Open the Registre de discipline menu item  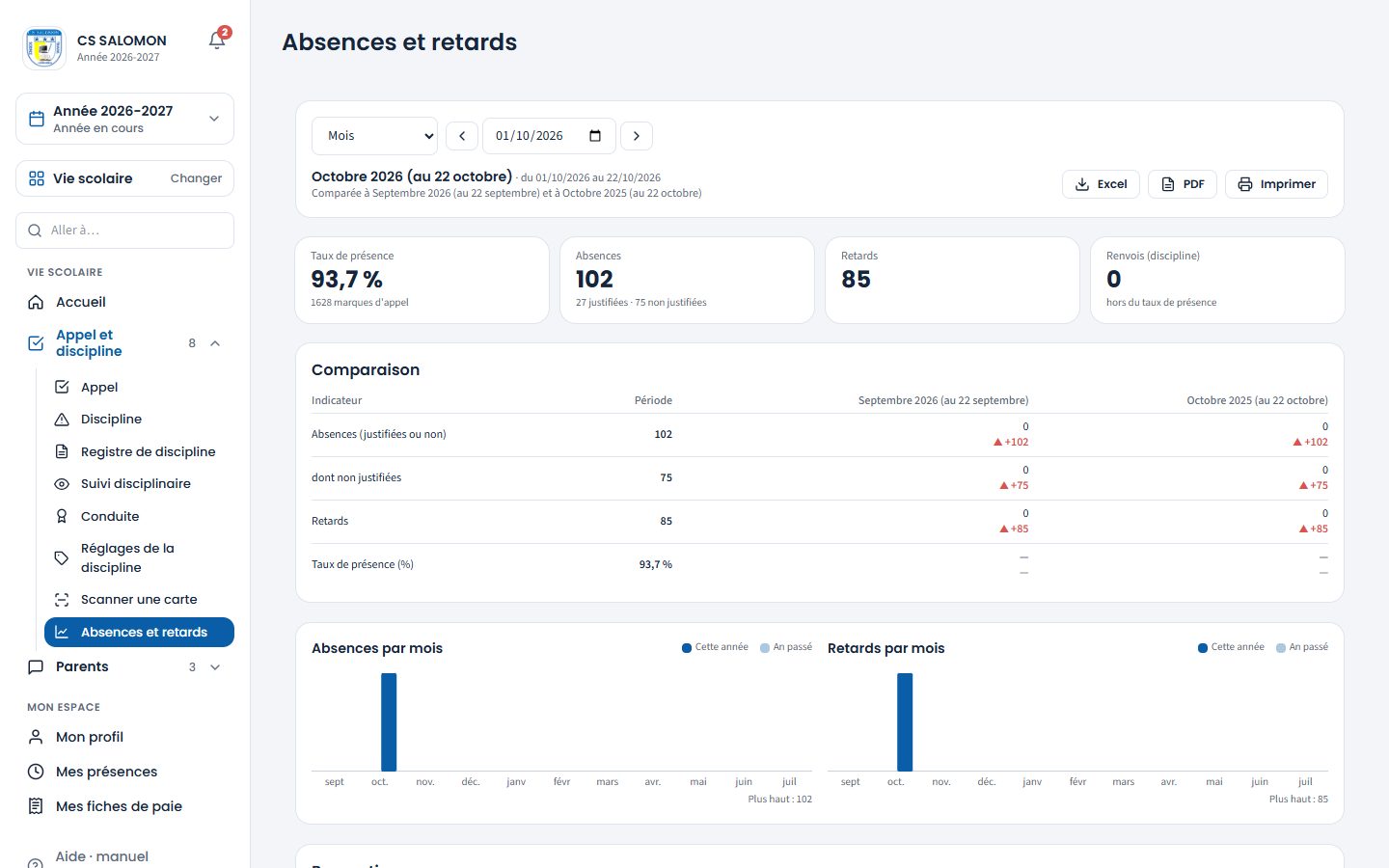[139, 451]
